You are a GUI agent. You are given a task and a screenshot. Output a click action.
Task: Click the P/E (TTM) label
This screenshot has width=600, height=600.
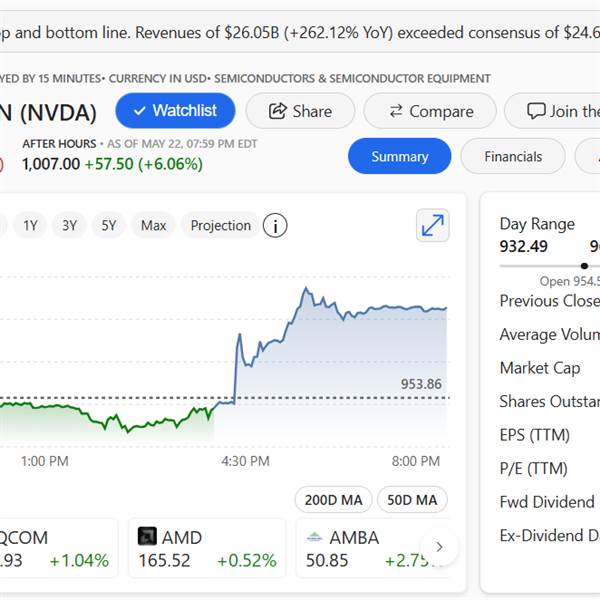coord(533,468)
